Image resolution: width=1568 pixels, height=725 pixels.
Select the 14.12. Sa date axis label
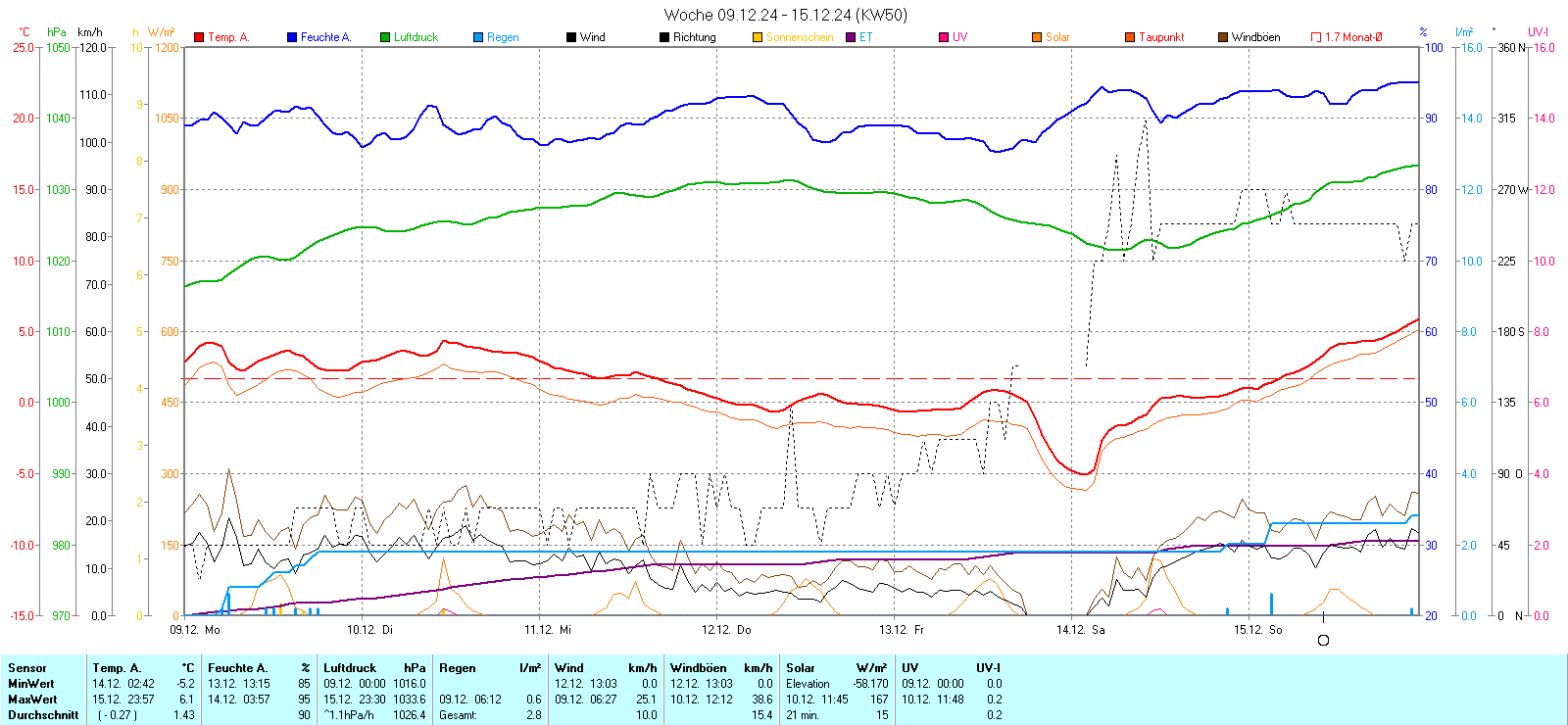(1080, 630)
